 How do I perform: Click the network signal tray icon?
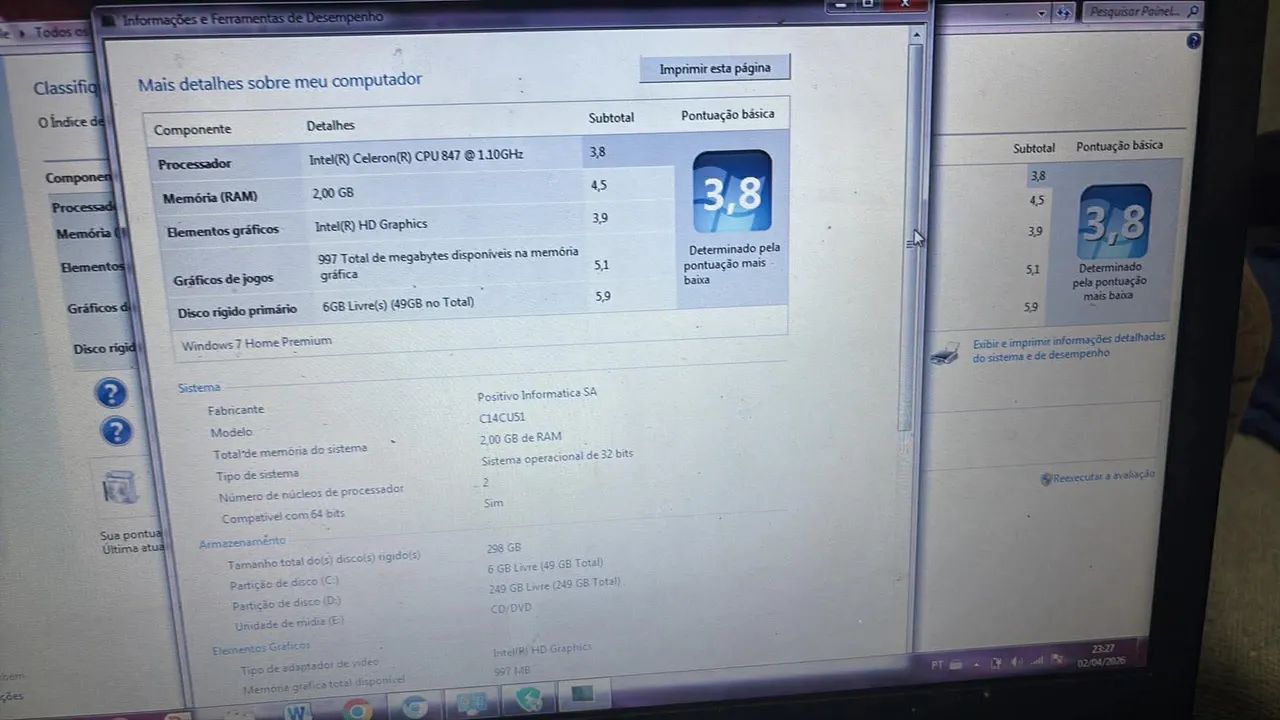(x=1036, y=661)
